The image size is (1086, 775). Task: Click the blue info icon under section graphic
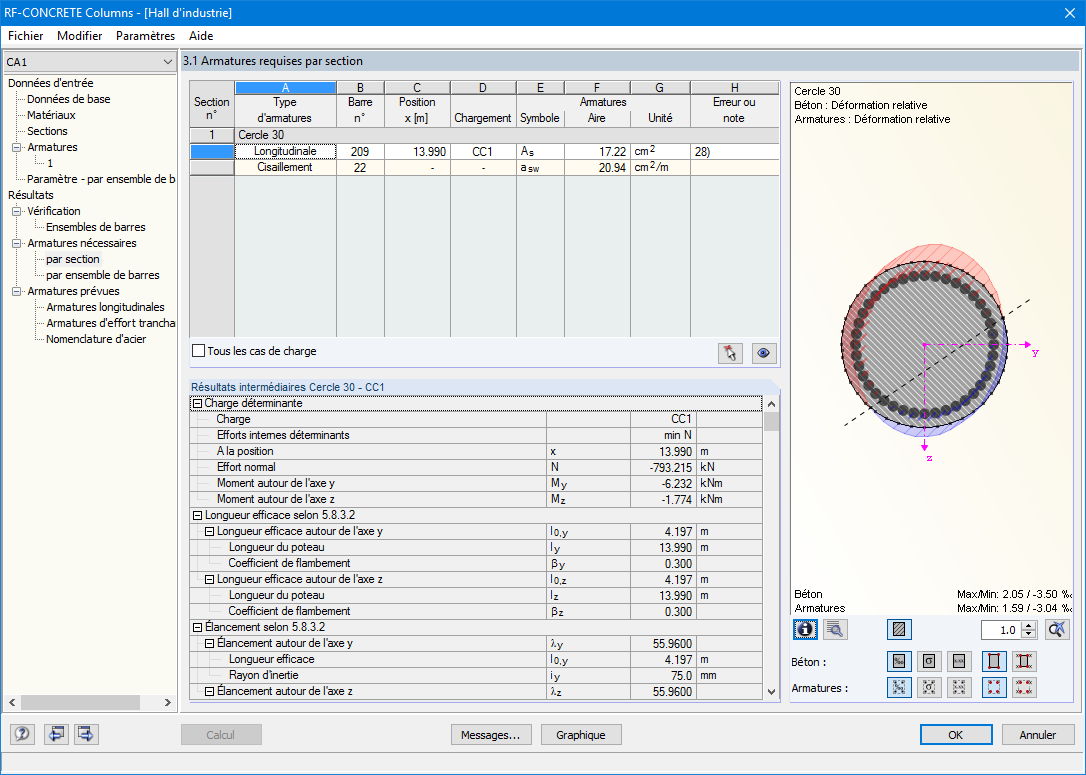(x=805, y=630)
